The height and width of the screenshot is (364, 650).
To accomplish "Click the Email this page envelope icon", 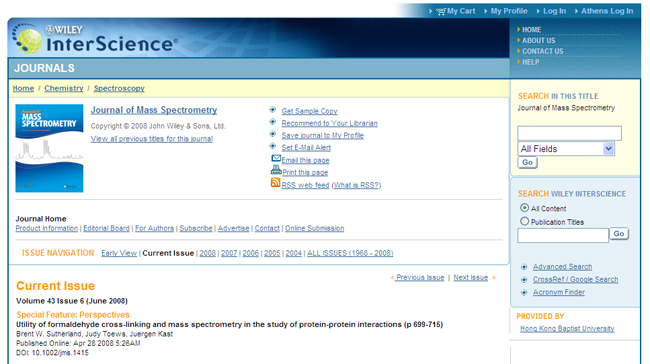I will (x=276, y=158).
